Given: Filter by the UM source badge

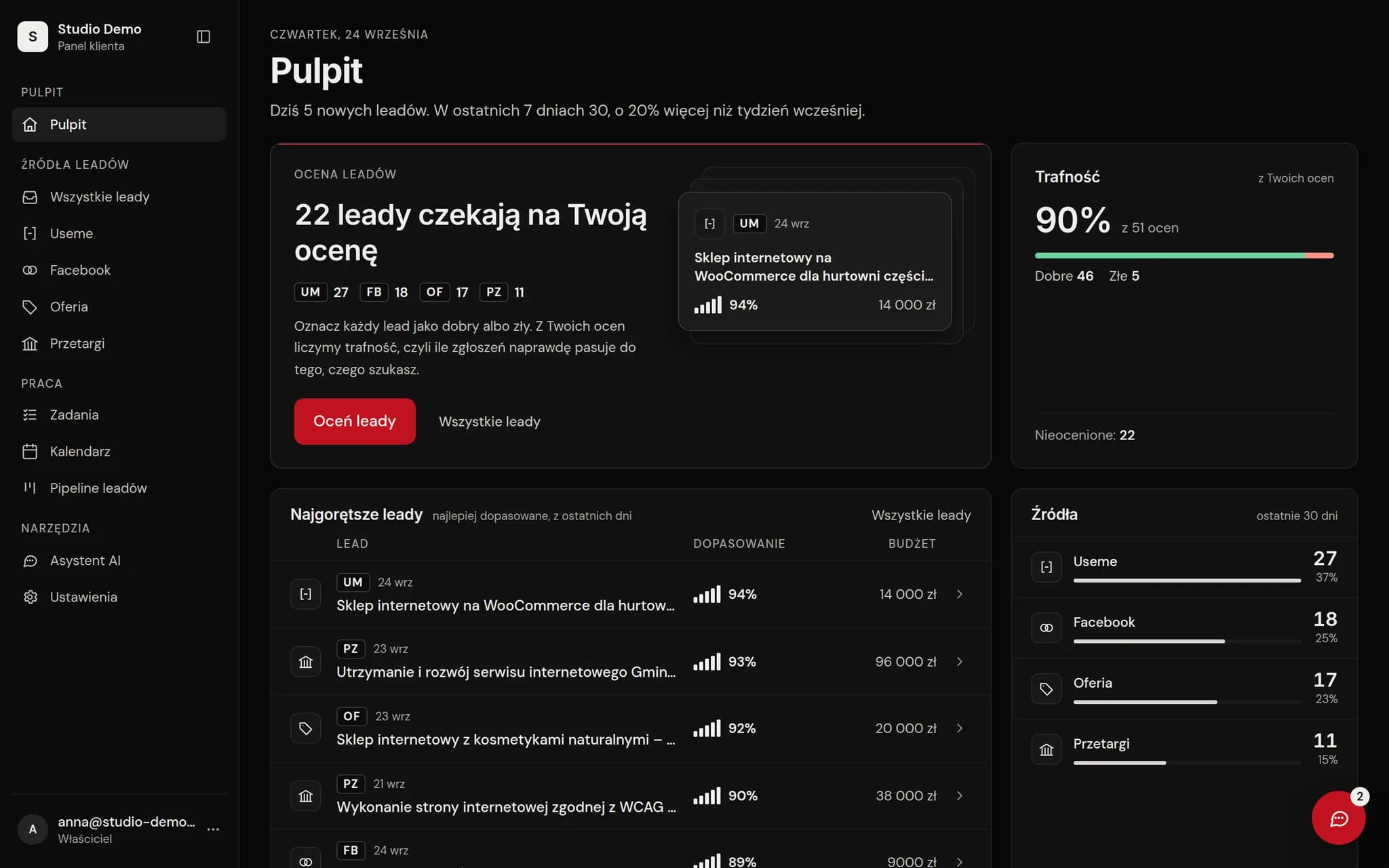Looking at the screenshot, I should point(311,292).
